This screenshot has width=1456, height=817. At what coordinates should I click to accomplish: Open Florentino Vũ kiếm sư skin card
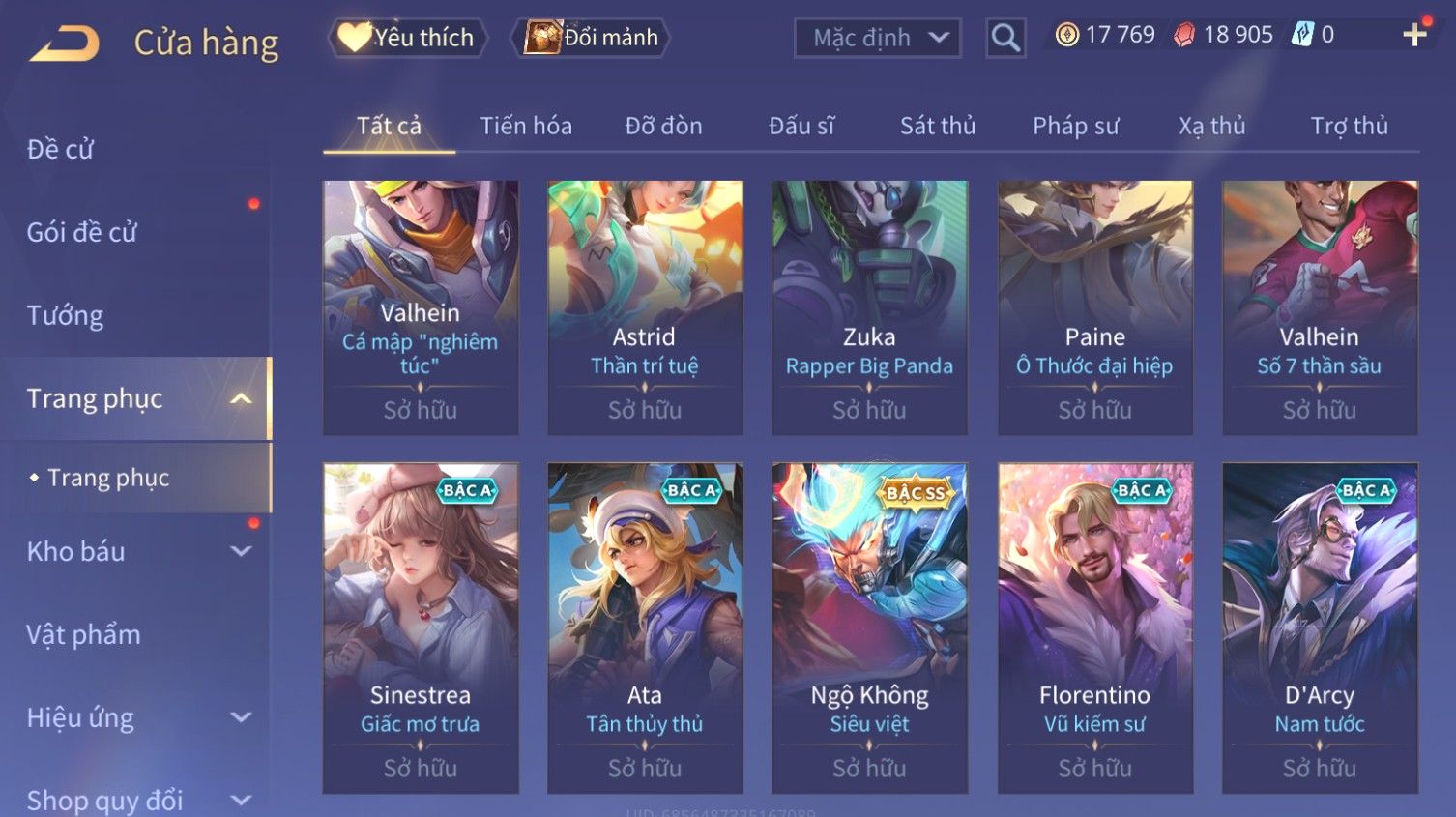coord(1094,628)
